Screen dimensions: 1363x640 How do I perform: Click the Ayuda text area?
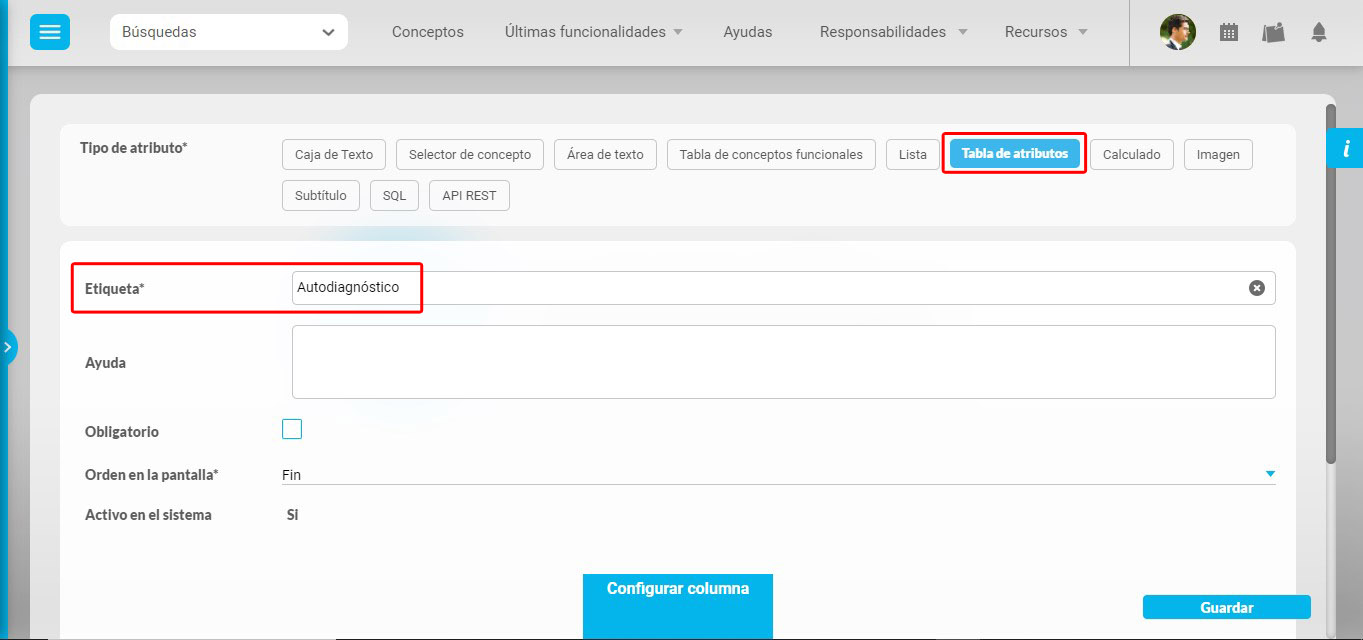point(784,362)
